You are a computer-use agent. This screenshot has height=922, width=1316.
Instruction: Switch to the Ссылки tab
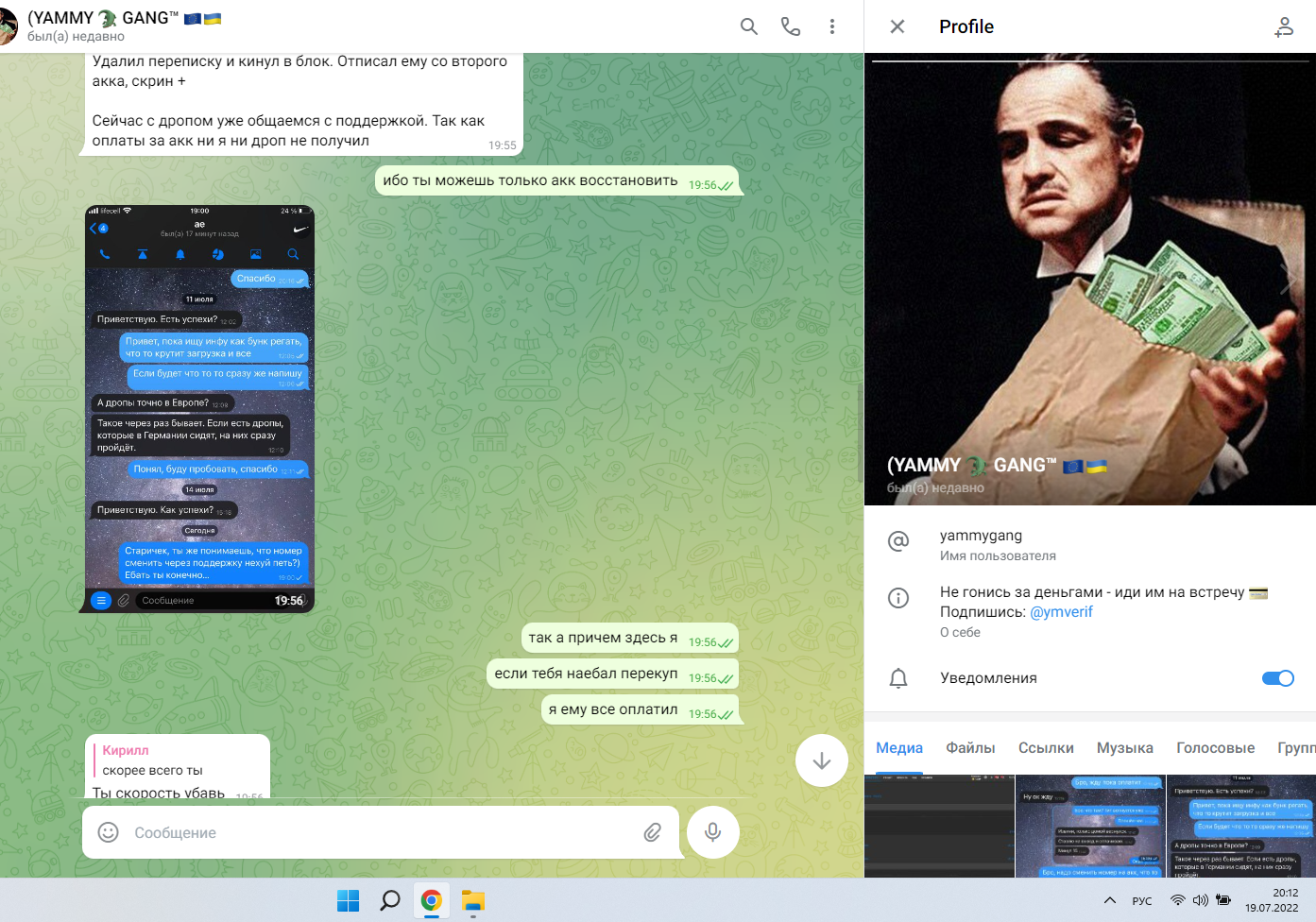pyautogui.click(x=1046, y=748)
